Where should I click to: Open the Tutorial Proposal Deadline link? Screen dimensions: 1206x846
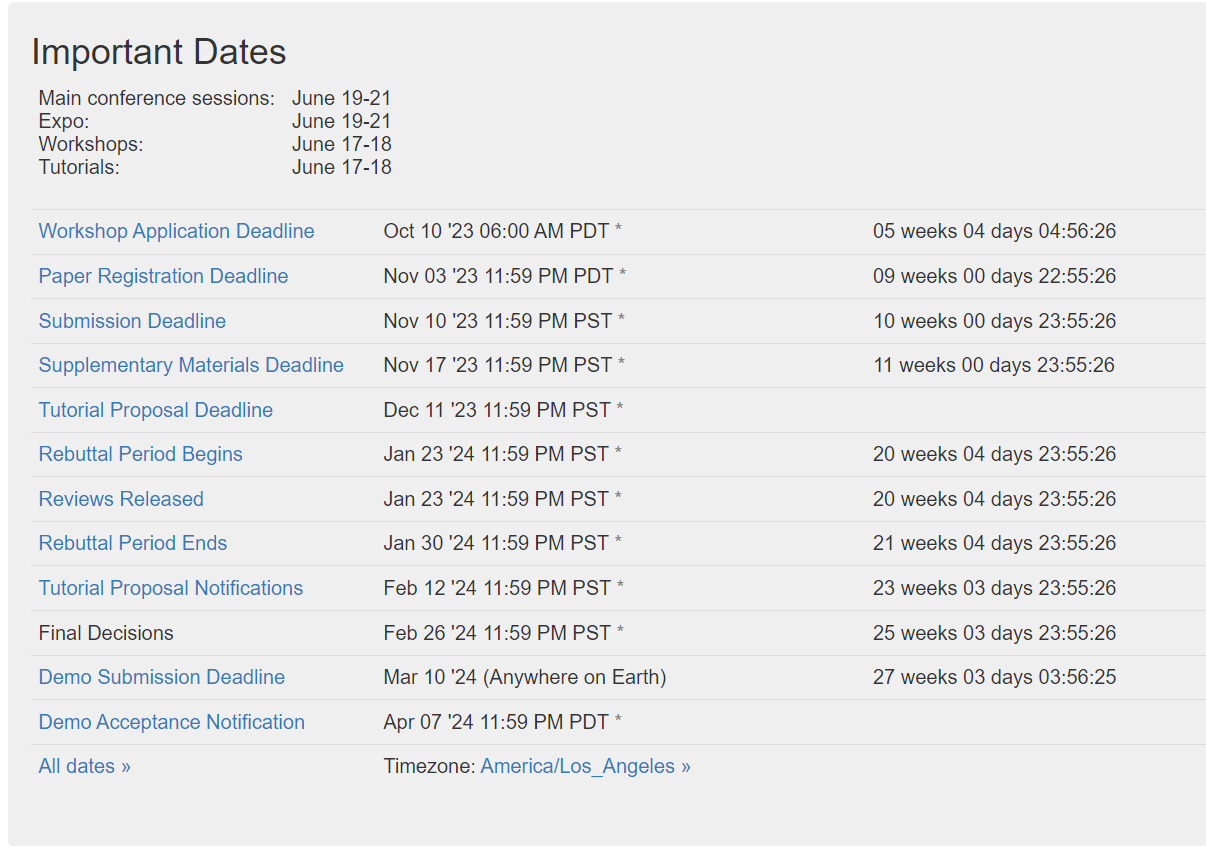click(x=155, y=410)
